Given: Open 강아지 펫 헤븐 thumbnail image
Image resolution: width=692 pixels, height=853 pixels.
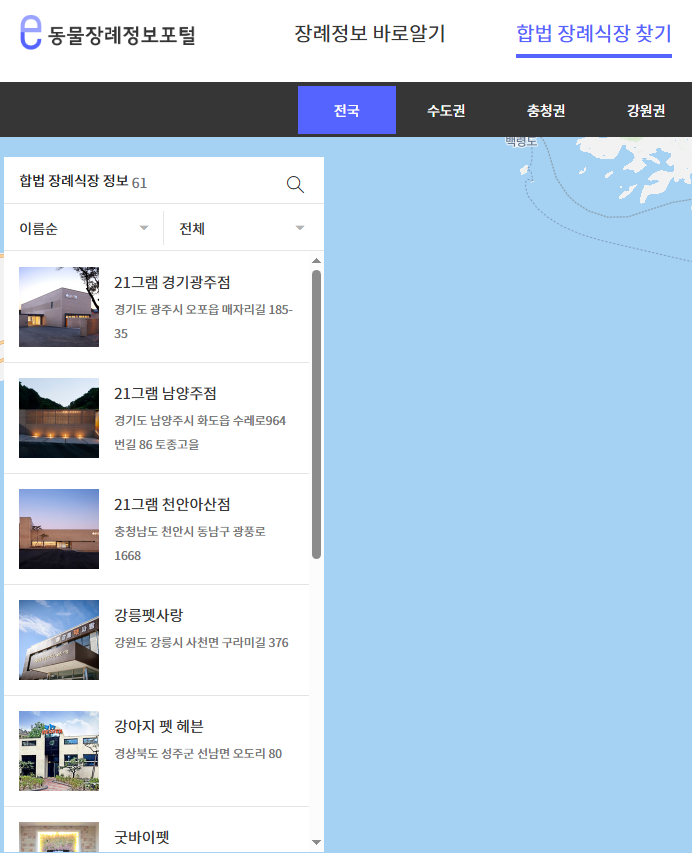Looking at the screenshot, I should coord(59,751).
